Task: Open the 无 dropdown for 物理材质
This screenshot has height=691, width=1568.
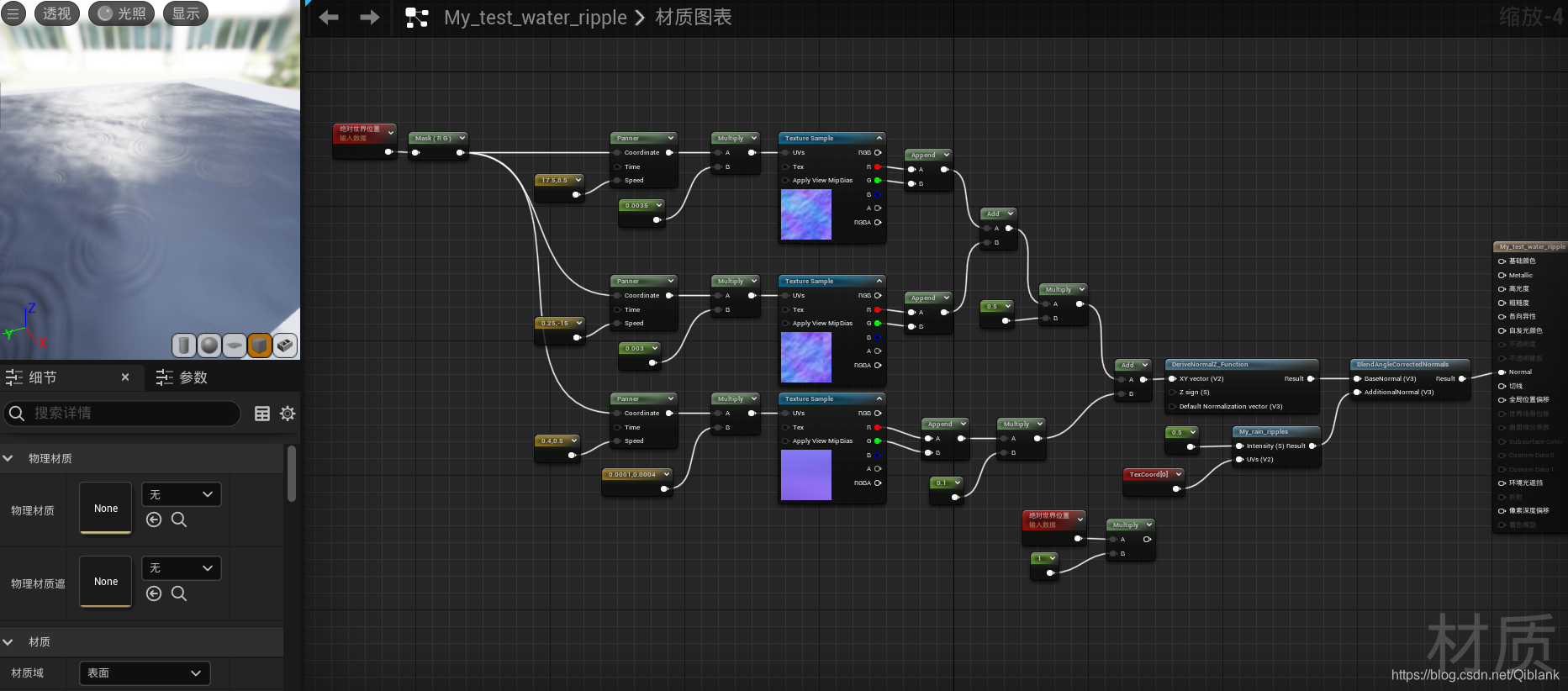Action: click(182, 494)
